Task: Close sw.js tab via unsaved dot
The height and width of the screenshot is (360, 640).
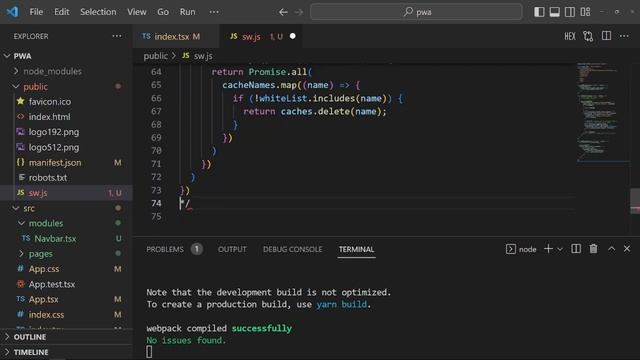Action: [293, 36]
